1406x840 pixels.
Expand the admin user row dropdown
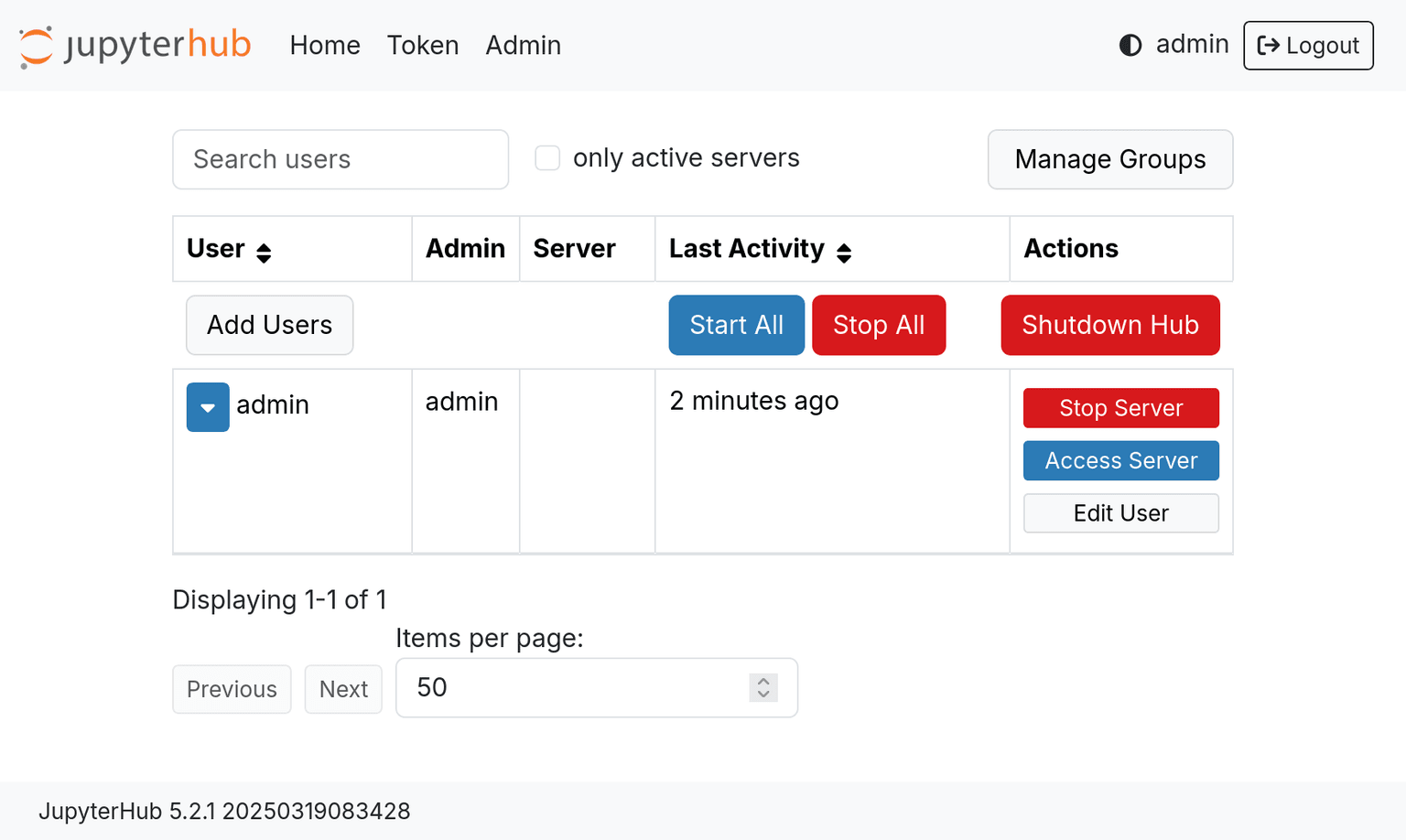[x=208, y=407]
